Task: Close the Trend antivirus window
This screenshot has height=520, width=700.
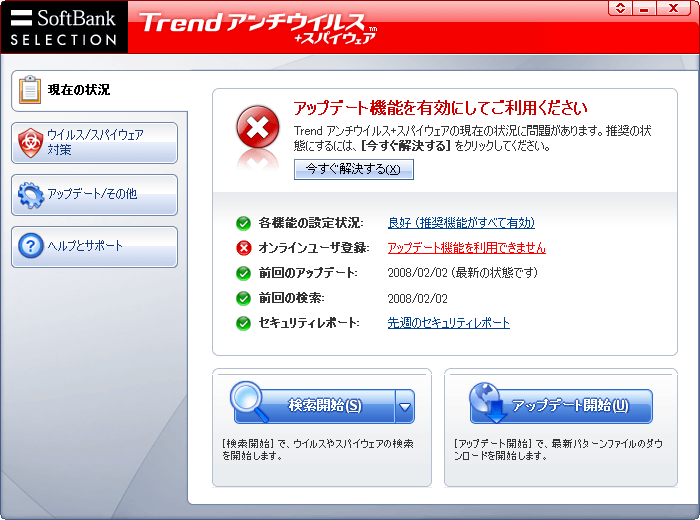Action: (x=673, y=8)
